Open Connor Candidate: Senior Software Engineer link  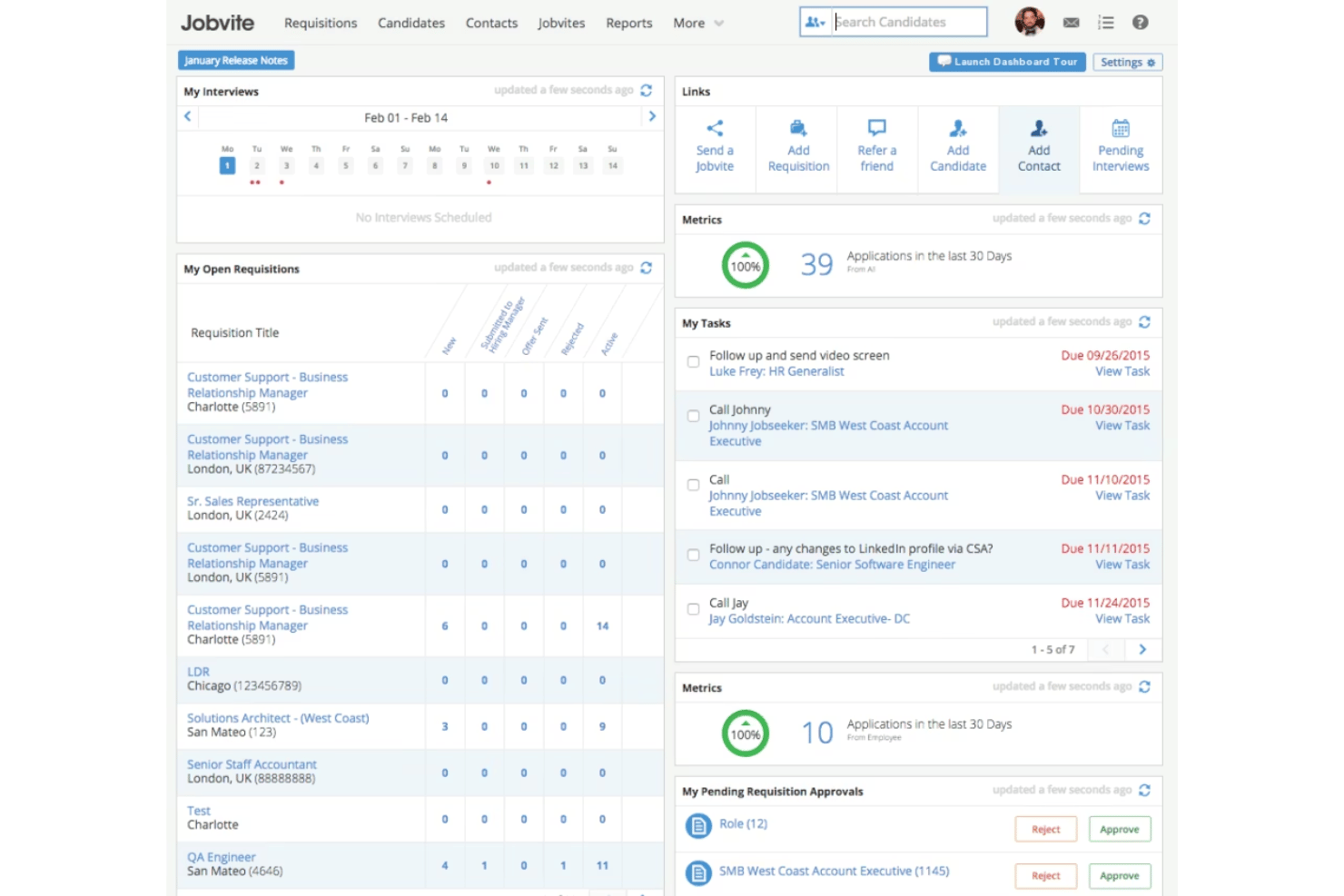(x=832, y=565)
